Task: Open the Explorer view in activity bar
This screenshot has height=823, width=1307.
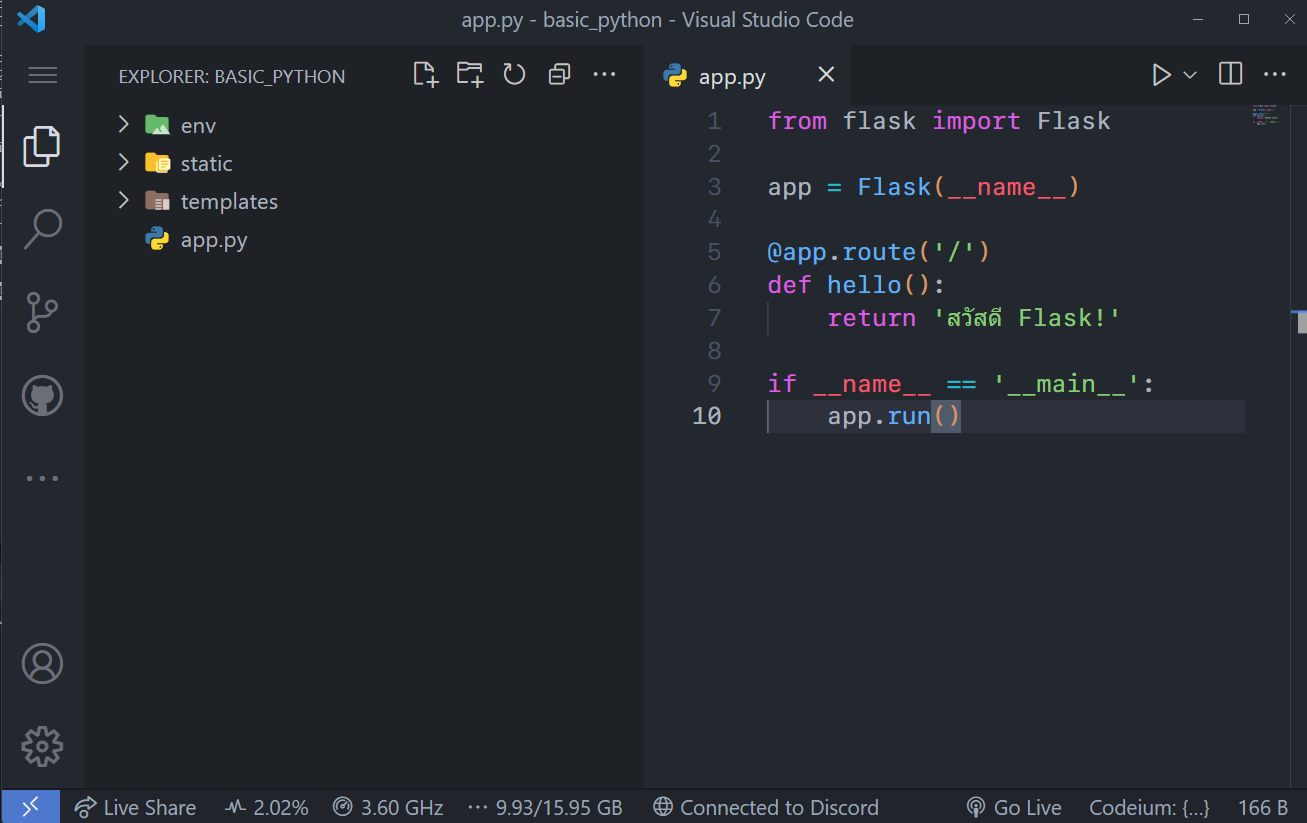Action: click(42, 146)
